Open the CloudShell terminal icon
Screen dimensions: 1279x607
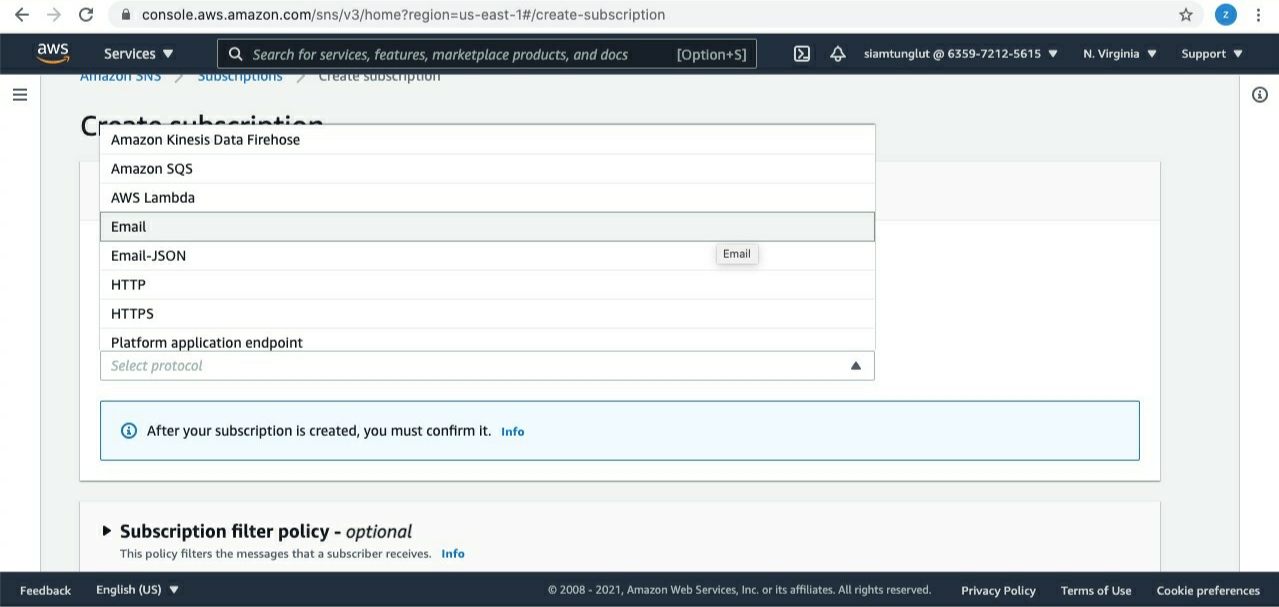click(x=802, y=54)
